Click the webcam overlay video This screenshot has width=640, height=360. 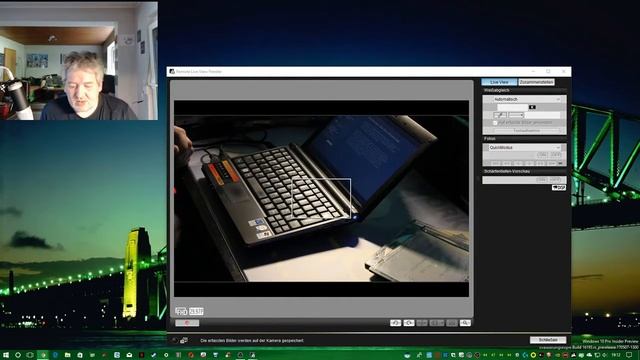coord(79,61)
